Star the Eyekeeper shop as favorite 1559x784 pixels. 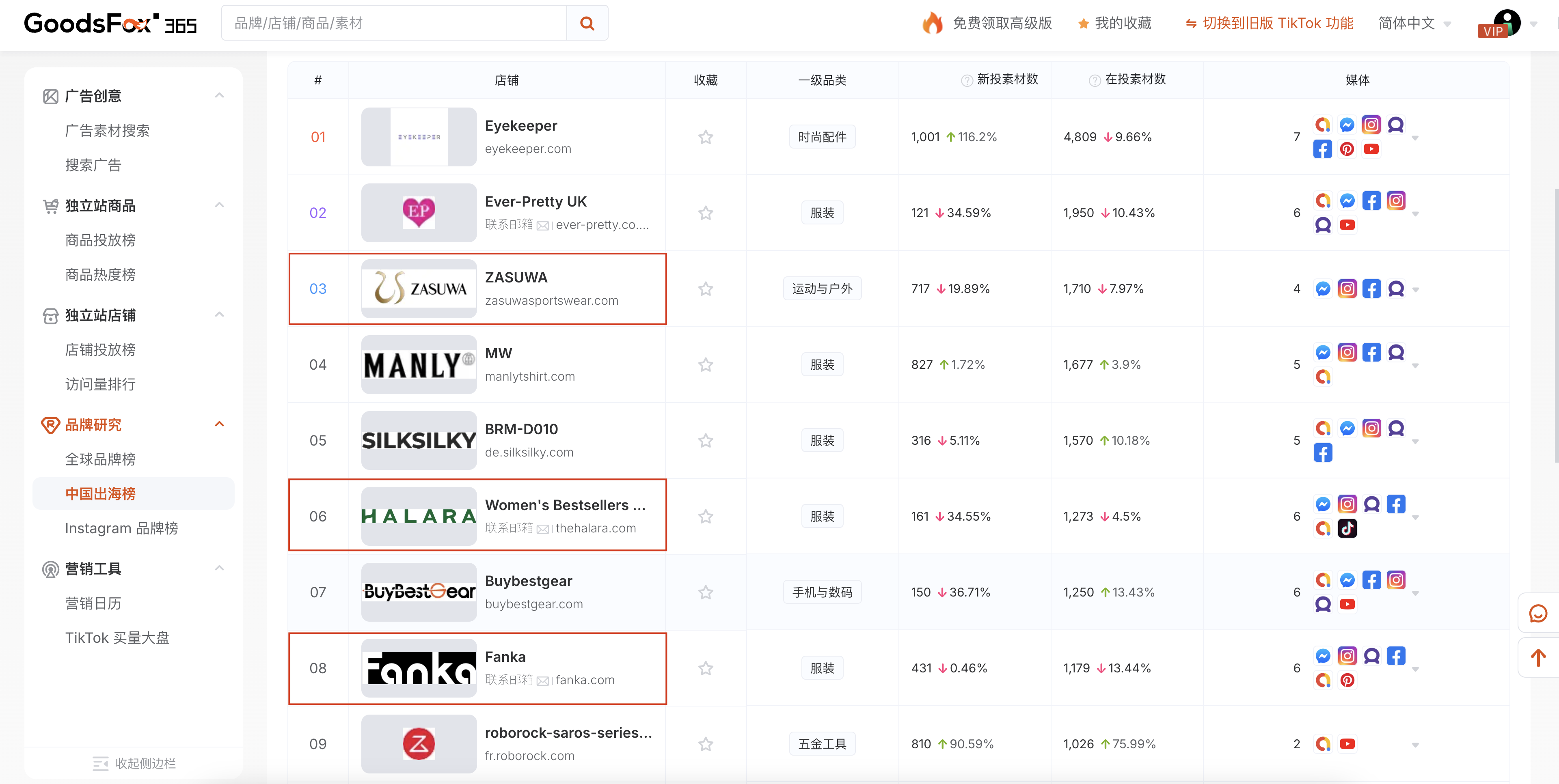[705, 137]
